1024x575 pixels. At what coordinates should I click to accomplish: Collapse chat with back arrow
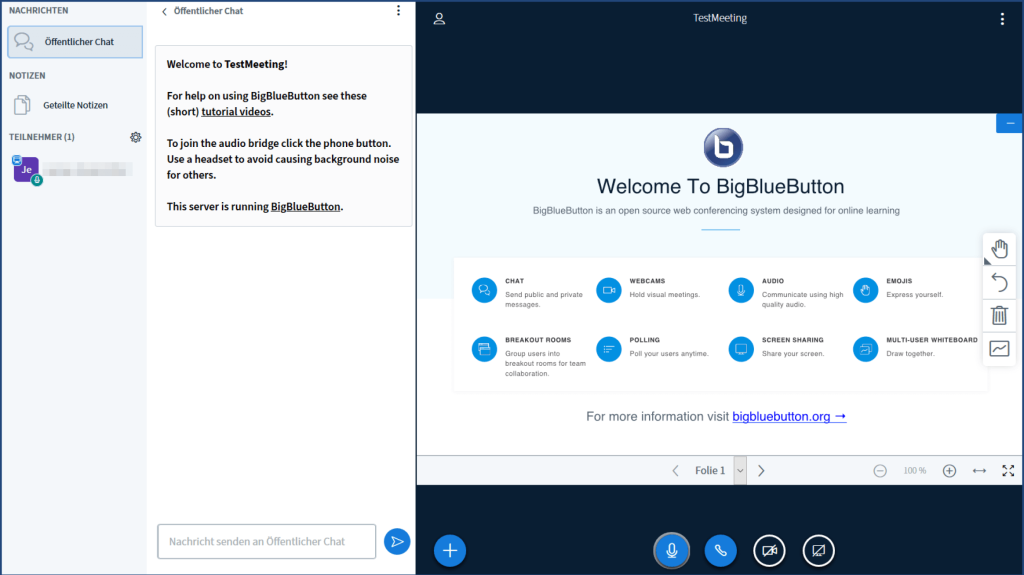coord(165,11)
